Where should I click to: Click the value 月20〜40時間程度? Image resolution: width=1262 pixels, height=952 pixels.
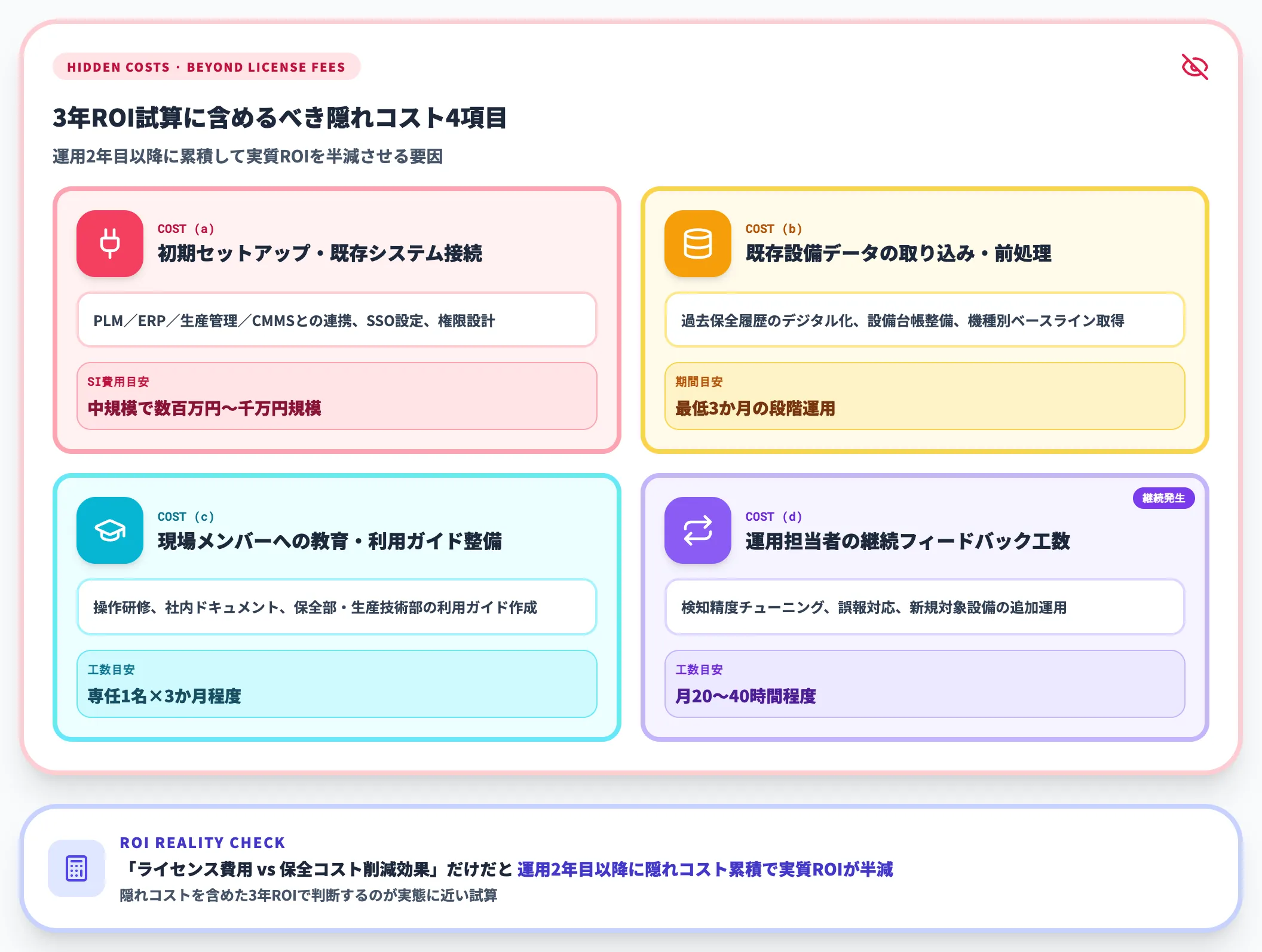pyautogui.click(x=746, y=696)
